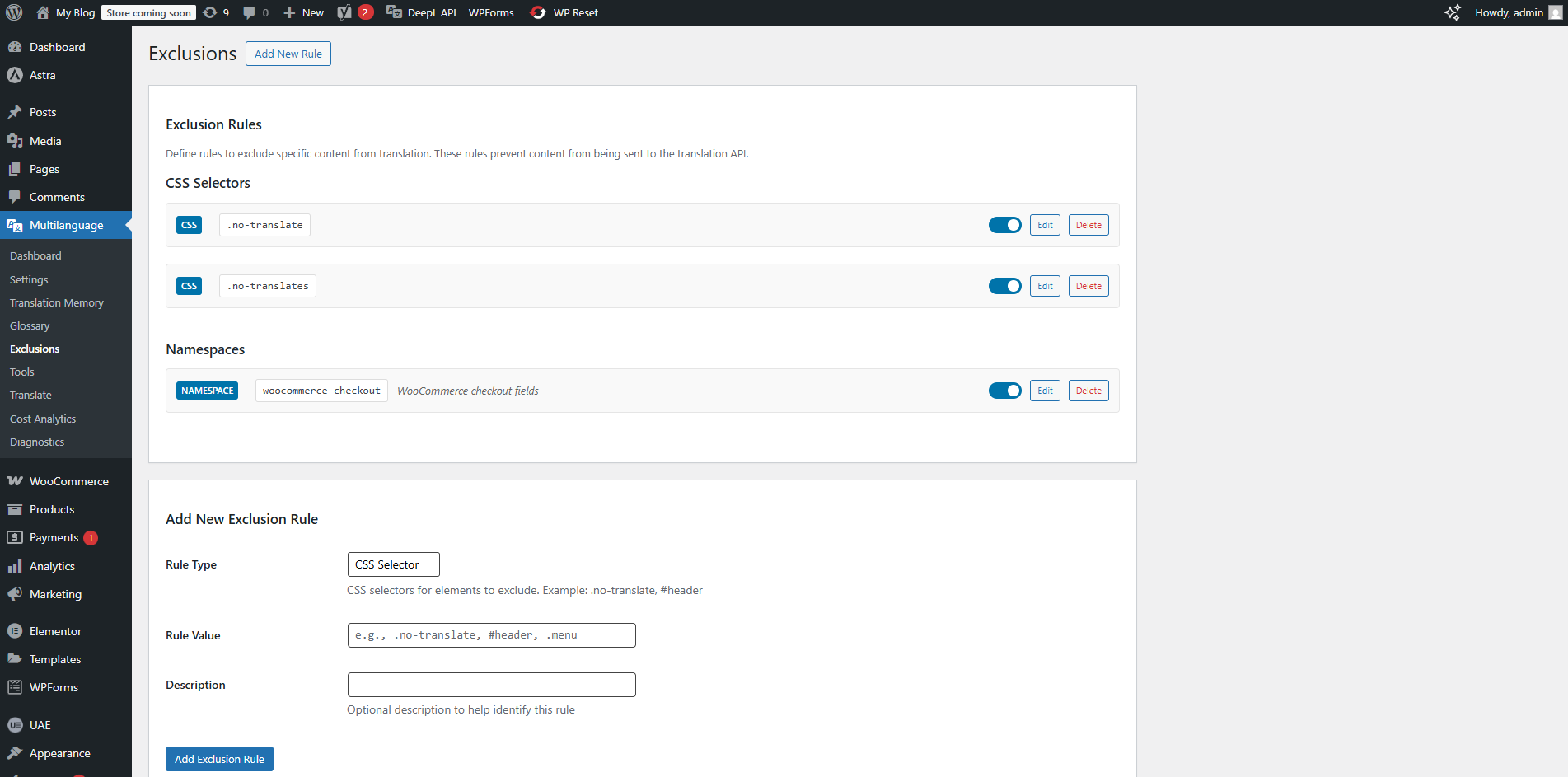This screenshot has height=777, width=1568.
Task: Click the Dashboard gauge icon in sidebar
Action: pyautogui.click(x=15, y=47)
